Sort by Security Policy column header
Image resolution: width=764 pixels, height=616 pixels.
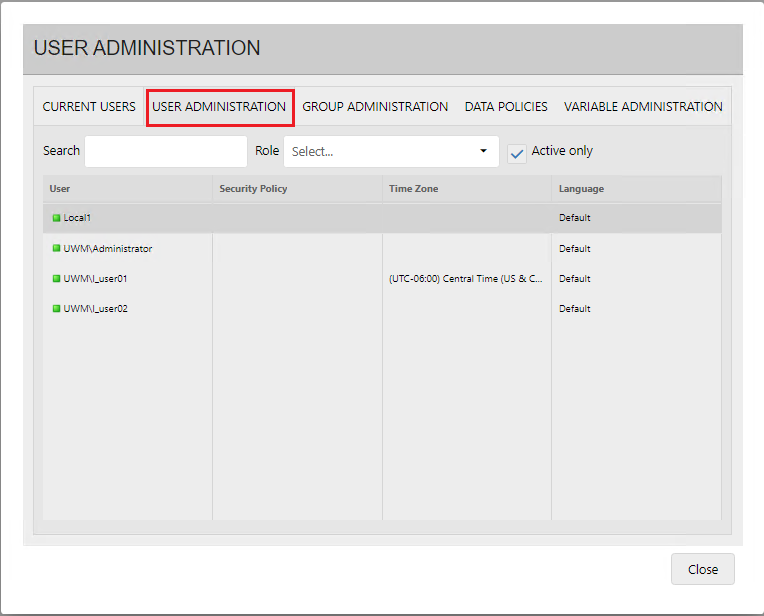coord(253,189)
